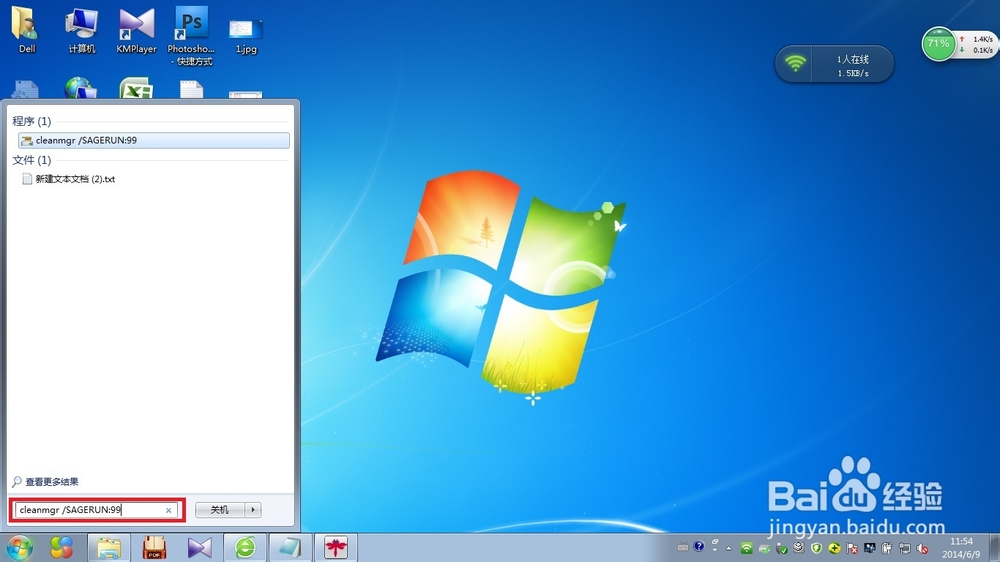Show hidden tray icons arrow
The image size is (1000, 562).
(728, 548)
